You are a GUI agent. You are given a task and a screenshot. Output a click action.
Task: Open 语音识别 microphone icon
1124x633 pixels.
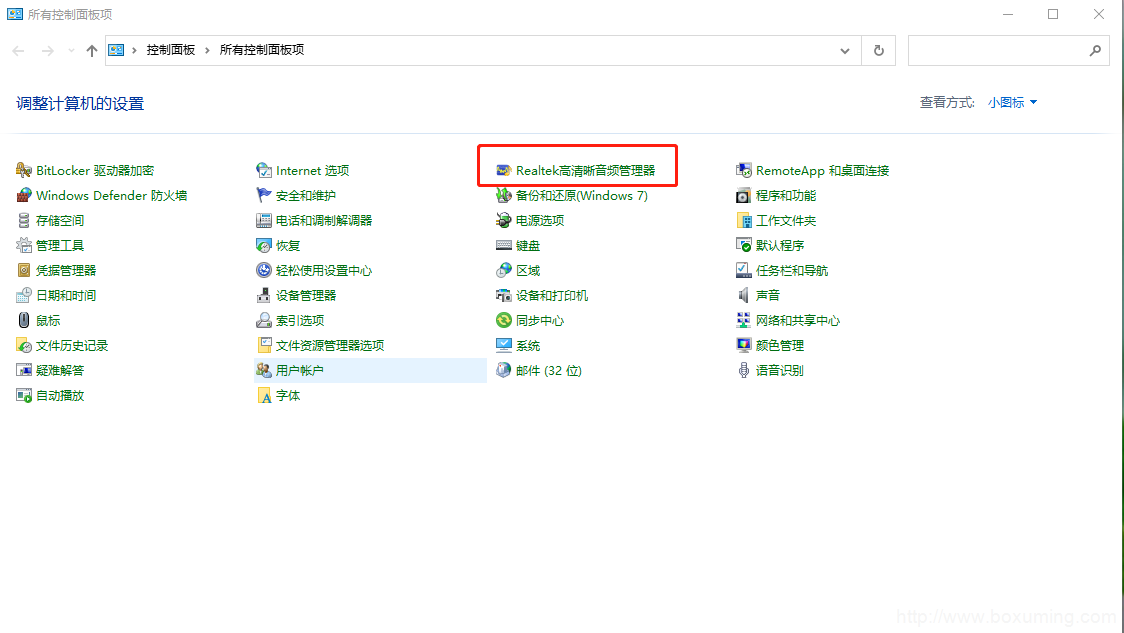tap(744, 371)
